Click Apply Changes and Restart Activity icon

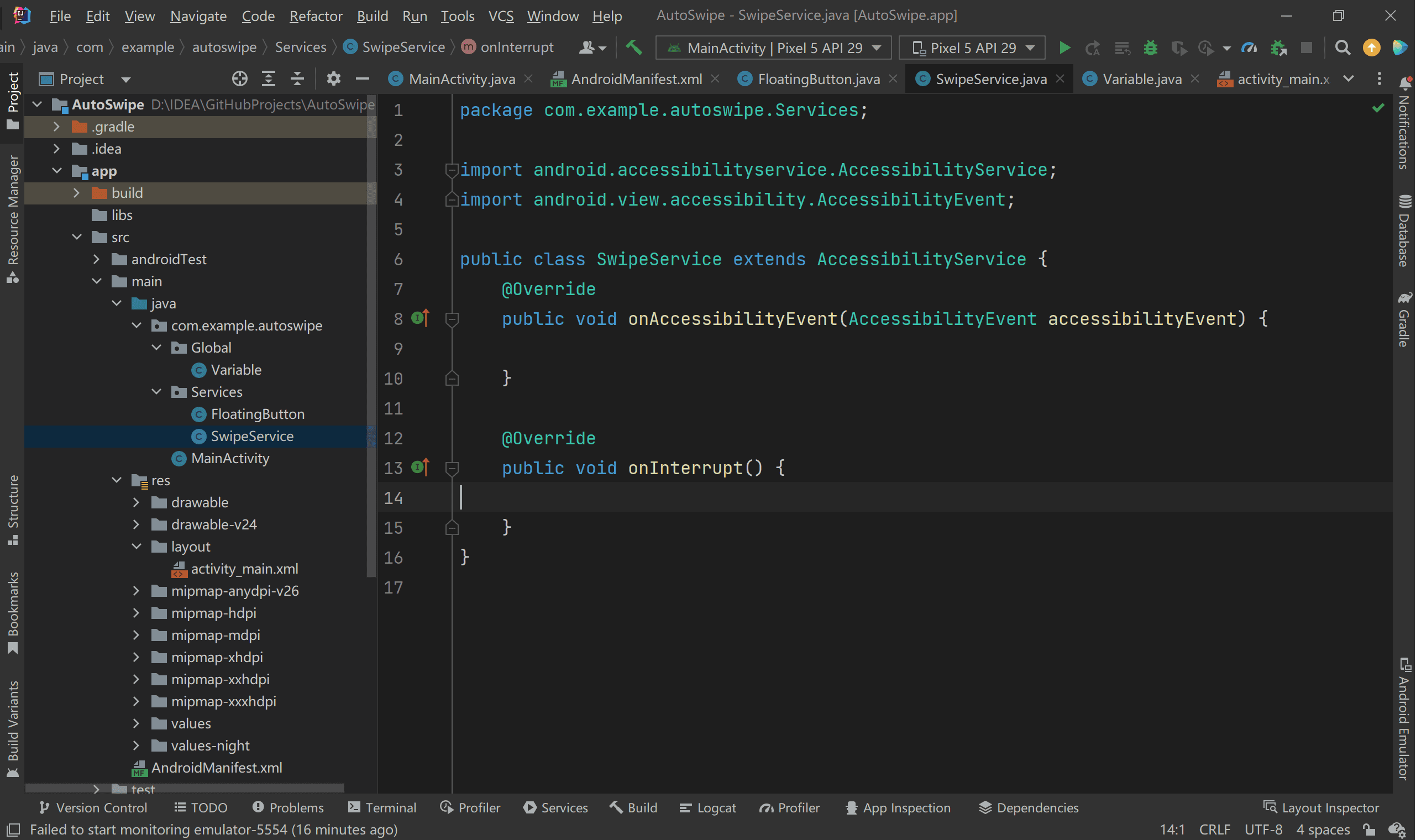[x=1093, y=48]
